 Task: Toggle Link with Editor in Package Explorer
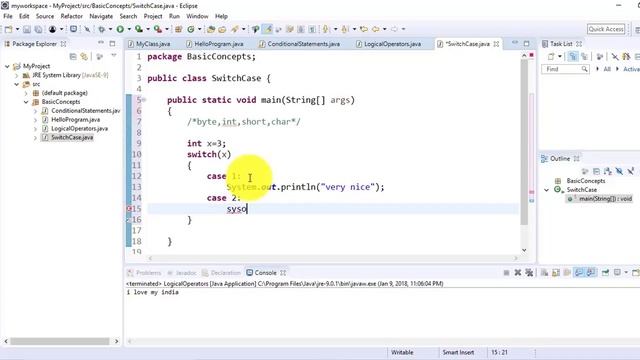tap(84, 56)
